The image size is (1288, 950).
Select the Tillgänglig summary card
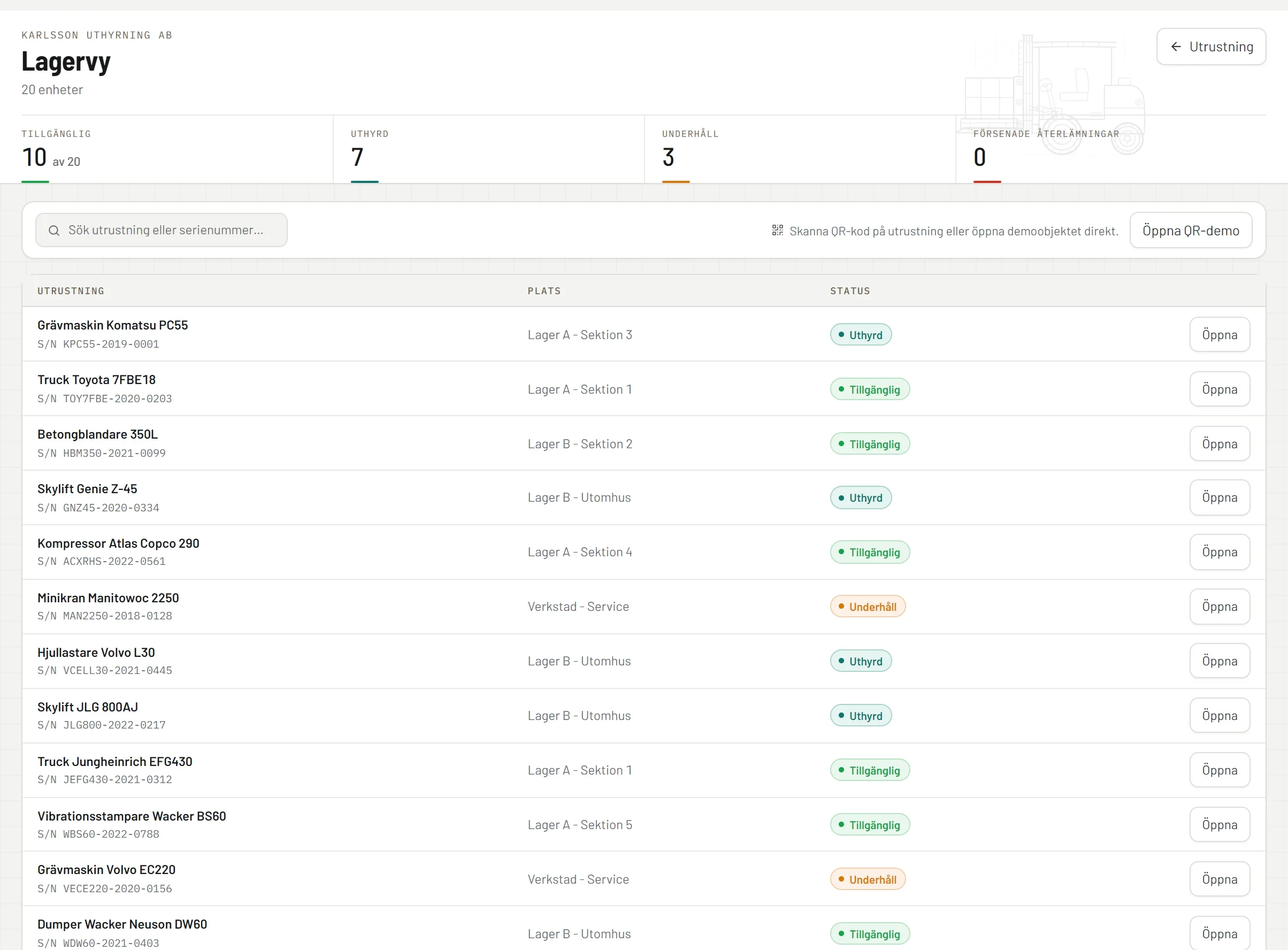177,150
